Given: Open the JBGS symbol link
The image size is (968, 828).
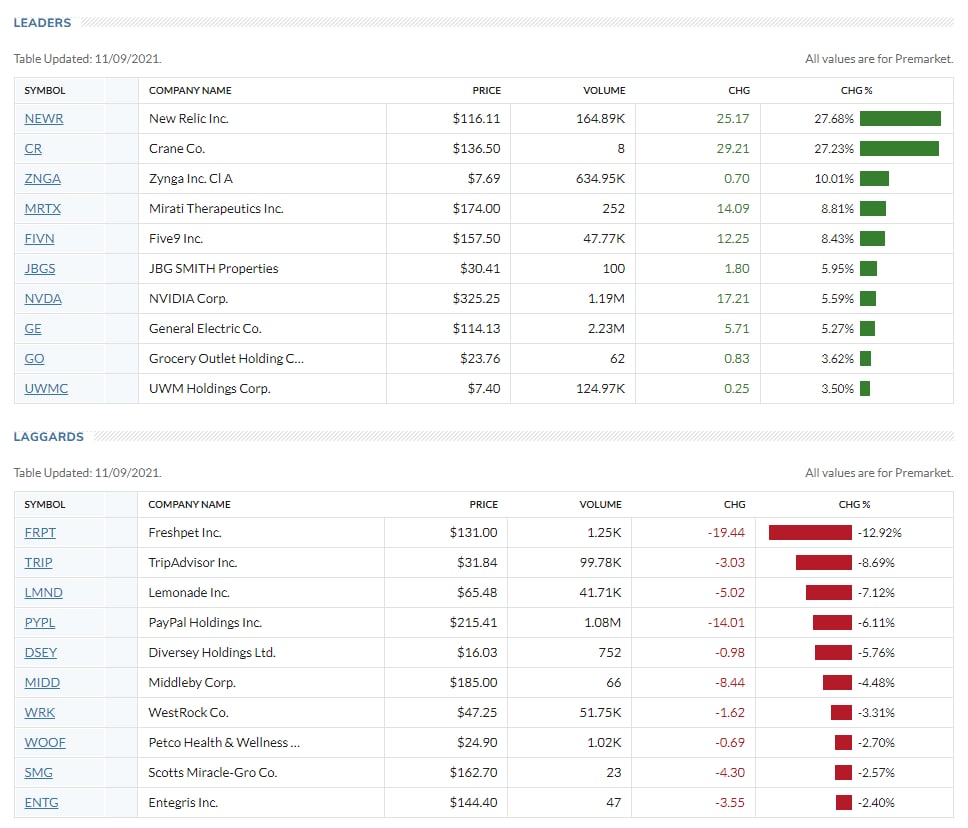Looking at the screenshot, I should [40, 269].
